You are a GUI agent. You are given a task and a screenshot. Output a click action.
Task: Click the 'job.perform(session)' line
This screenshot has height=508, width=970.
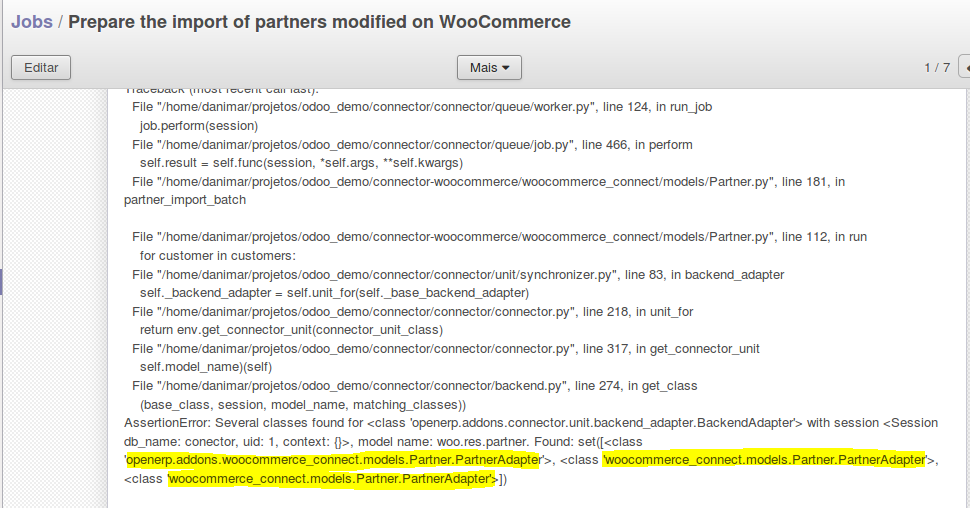(x=198, y=126)
